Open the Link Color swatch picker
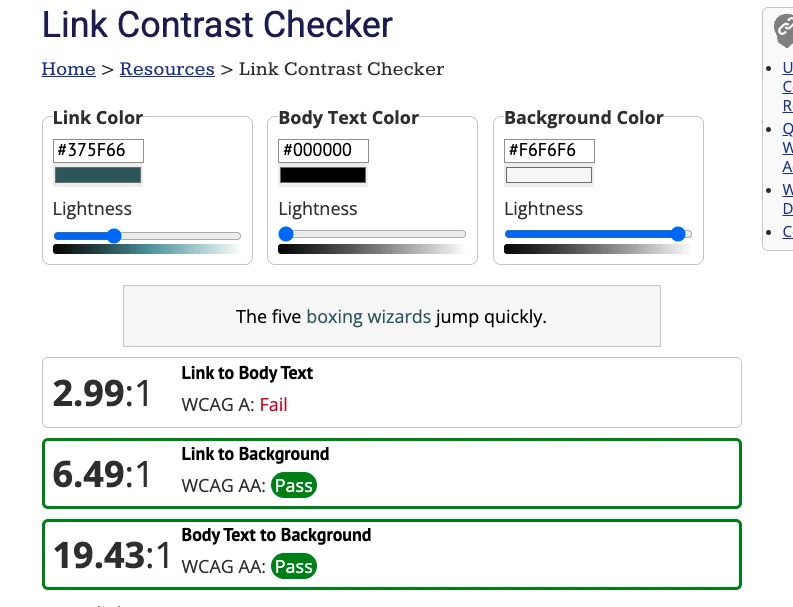Image resolution: width=793 pixels, height=607 pixels. (98, 175)
